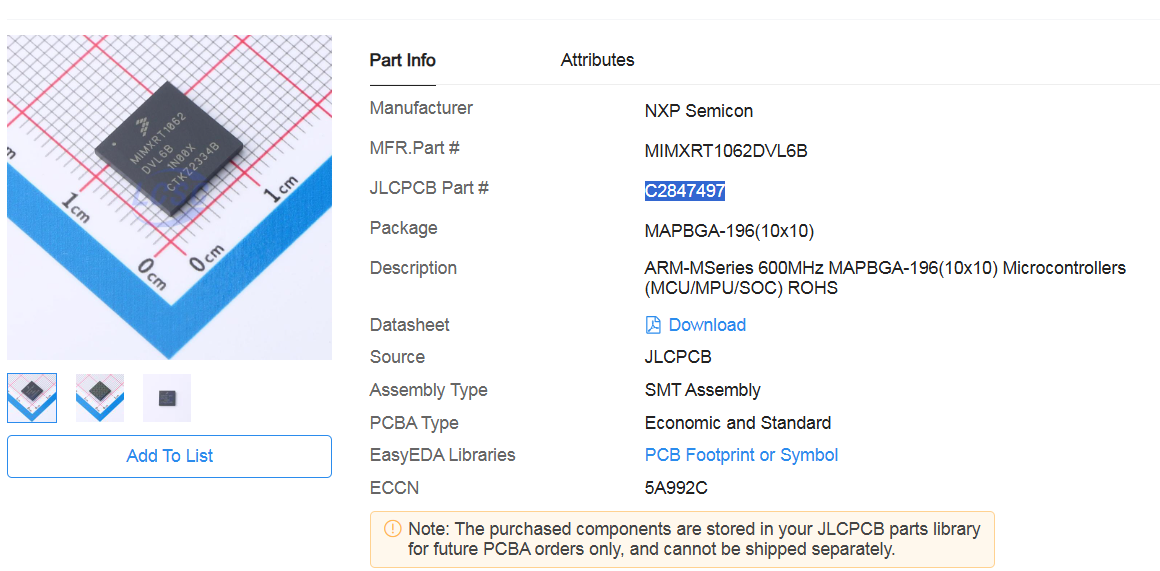The image size is (1160, 571).
Task: Click the note text about purchased components
Action: 693,538
